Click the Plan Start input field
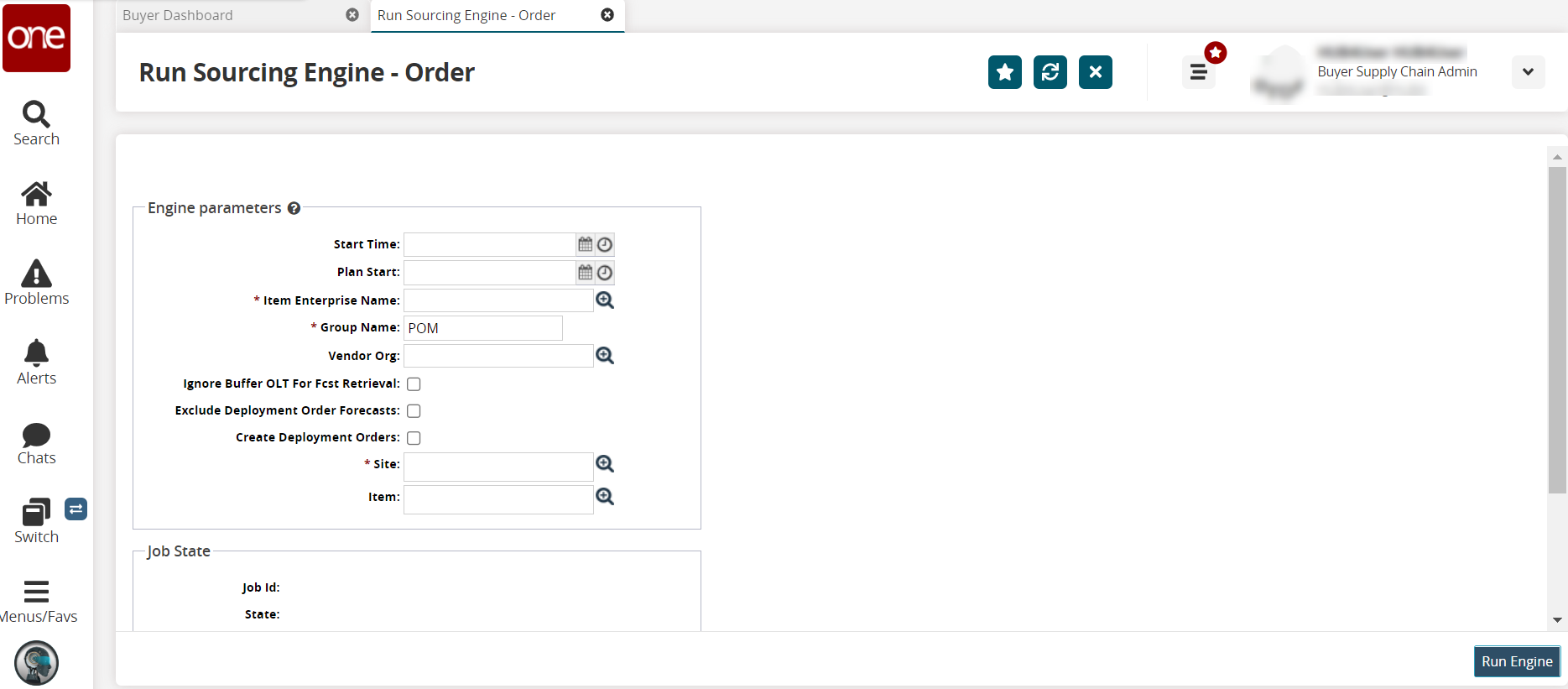The image size is (1568, 689). [x=489, y=272]
